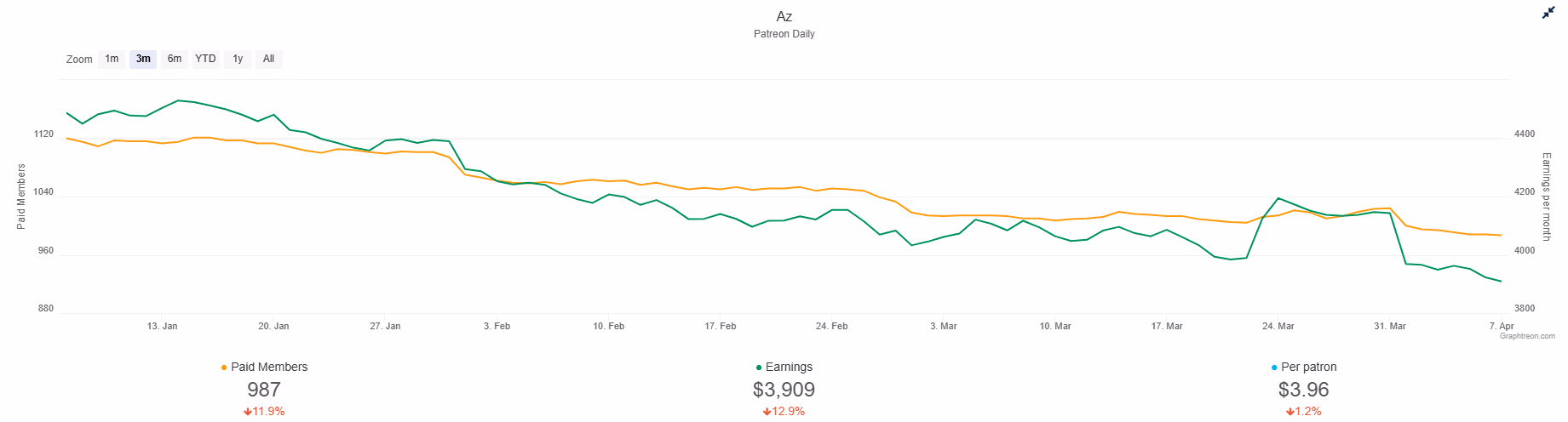Zoom chart to 1y range
This screenshot has height=422, width=1568.
coord(238,59)
